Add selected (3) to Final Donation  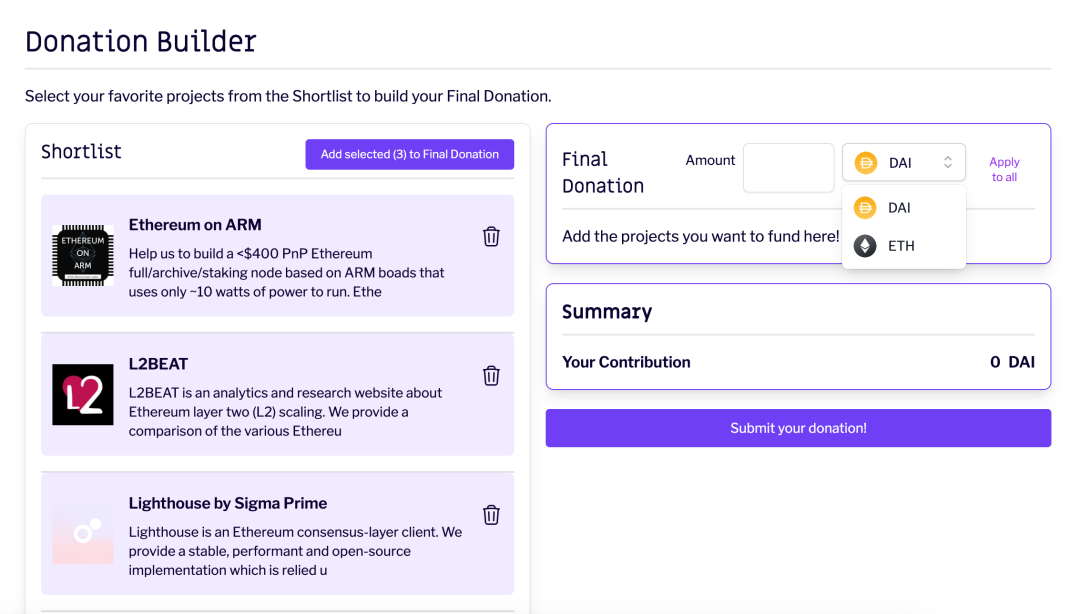[x=410, y=154]
